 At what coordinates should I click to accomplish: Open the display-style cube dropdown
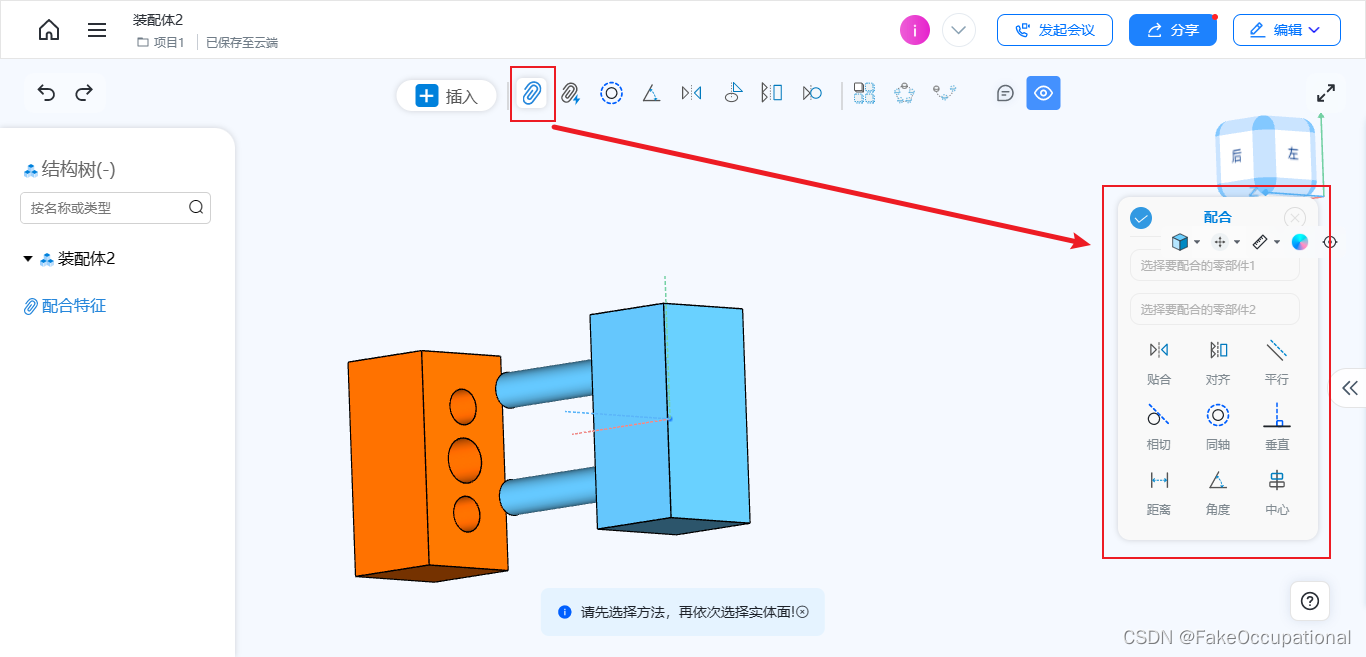click(x=1186, y=242)
